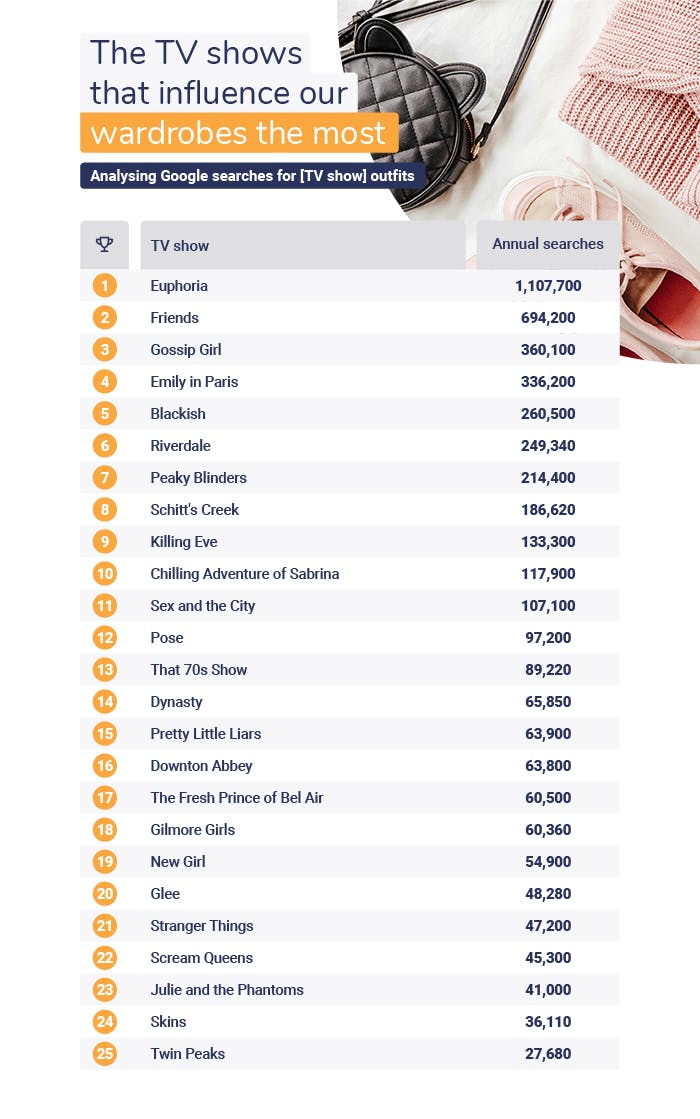
Task: Select the rank 14 badge beside Dynasty
Action: pyautogui.click(x=105, y=702)
